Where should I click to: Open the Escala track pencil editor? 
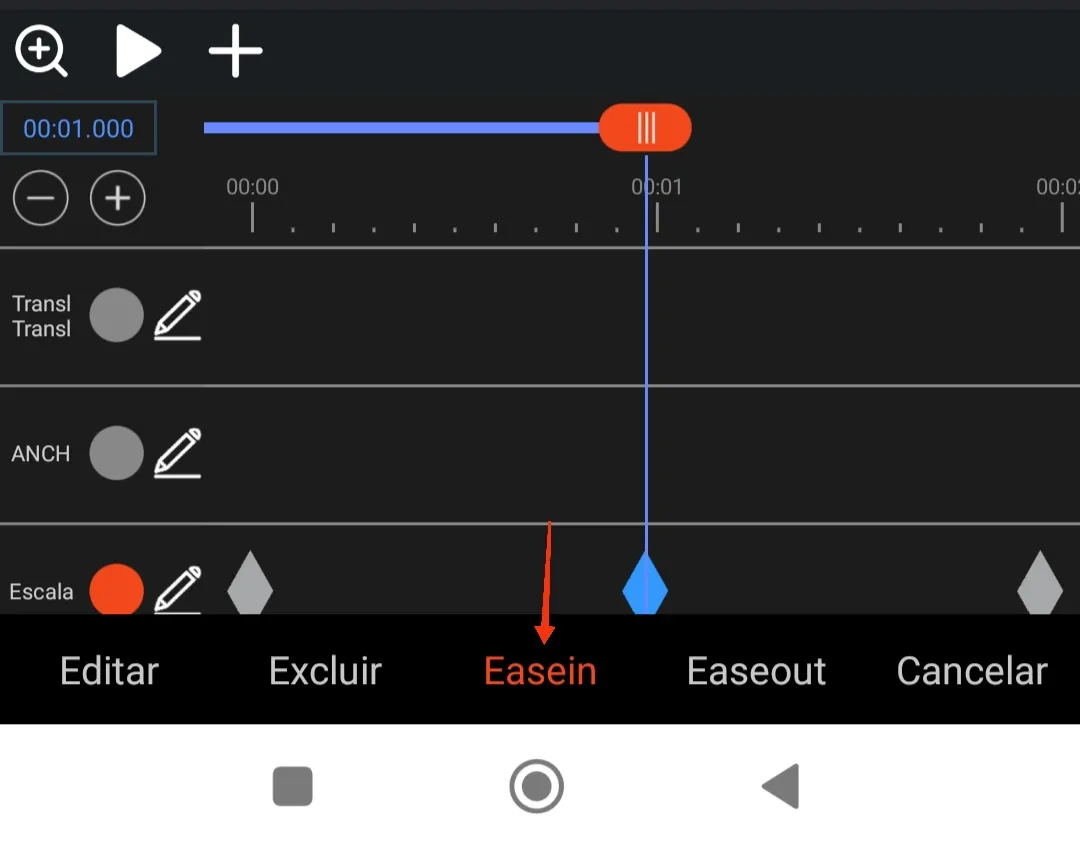click(178, 590)
